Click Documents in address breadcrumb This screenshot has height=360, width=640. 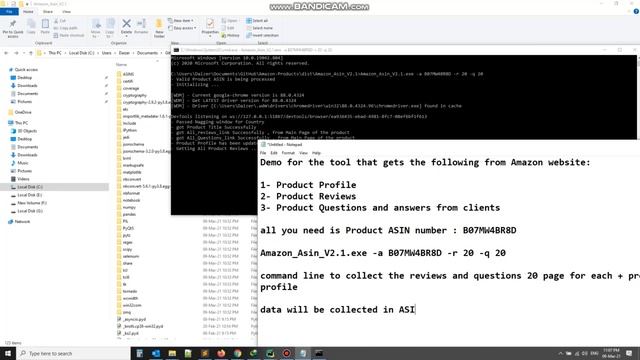coord(147,53)
